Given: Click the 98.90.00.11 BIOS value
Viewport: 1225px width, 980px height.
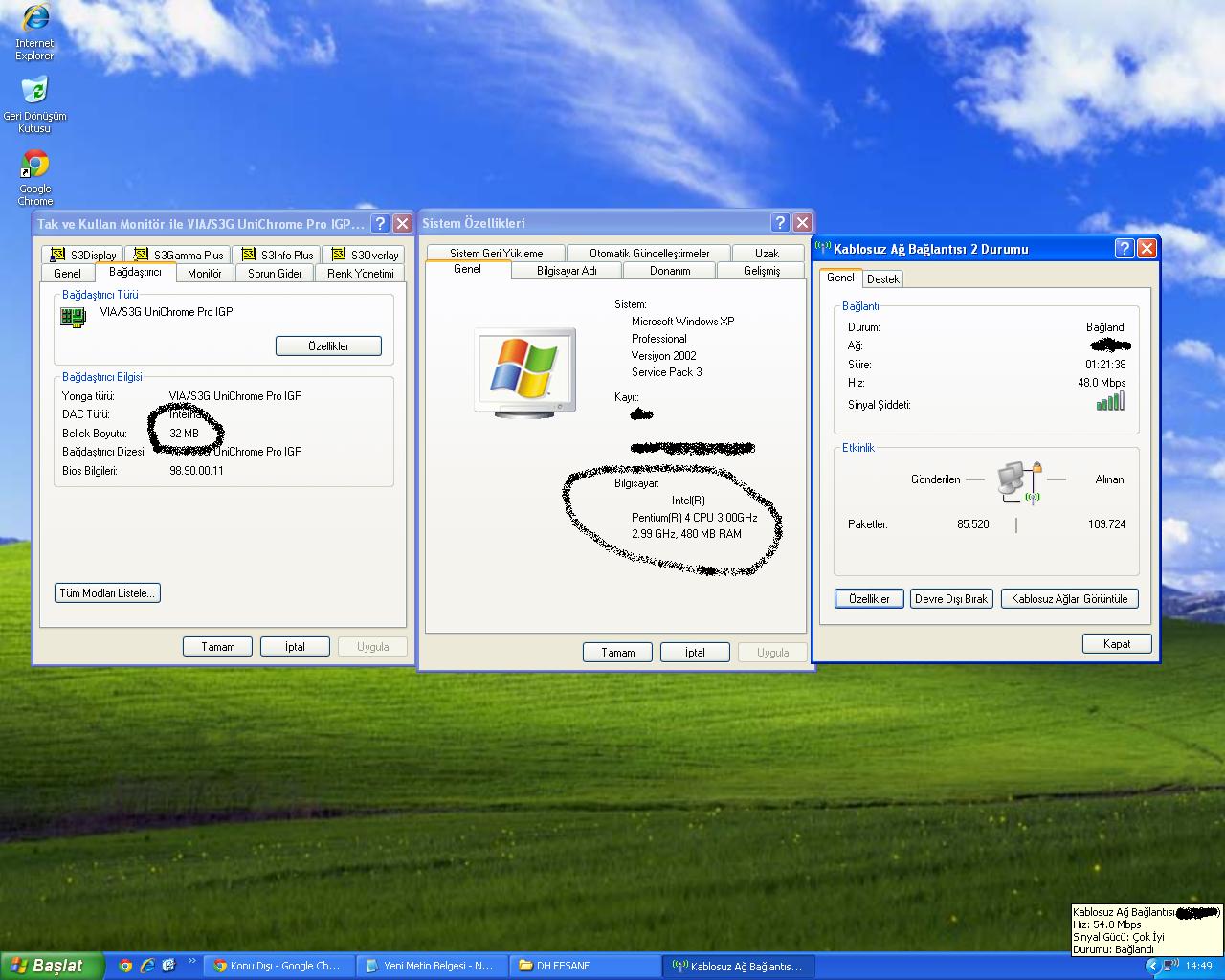Looking at the screenshot, I should [196, 471].
